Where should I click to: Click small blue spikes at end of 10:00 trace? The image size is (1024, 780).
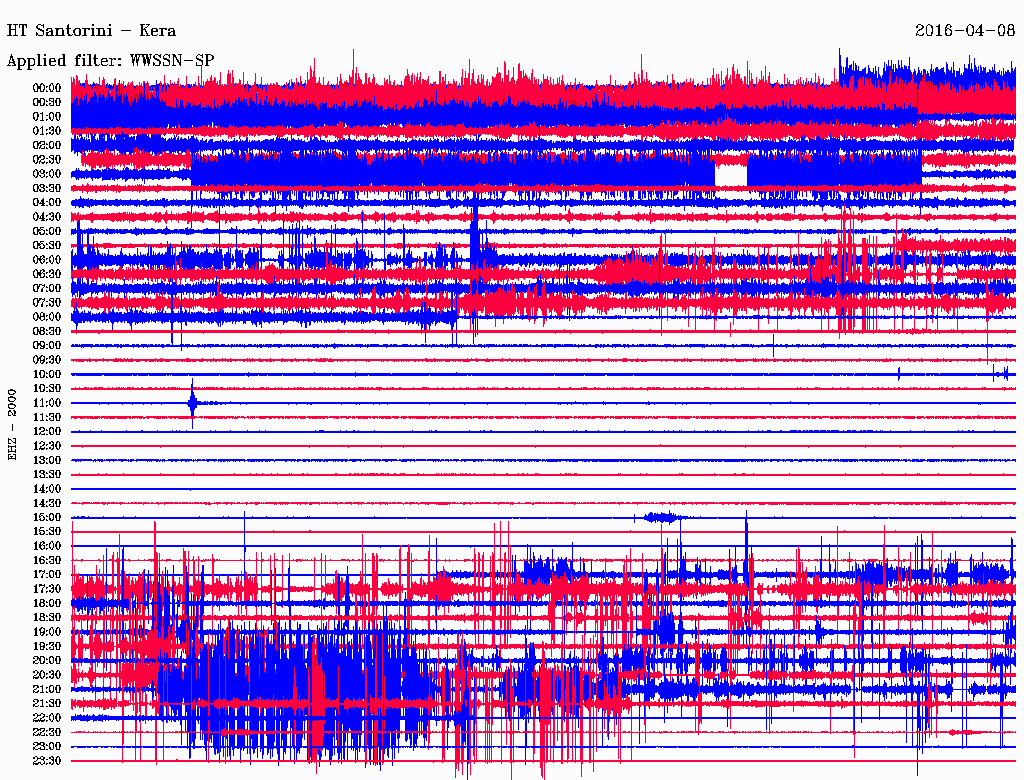1000,374
